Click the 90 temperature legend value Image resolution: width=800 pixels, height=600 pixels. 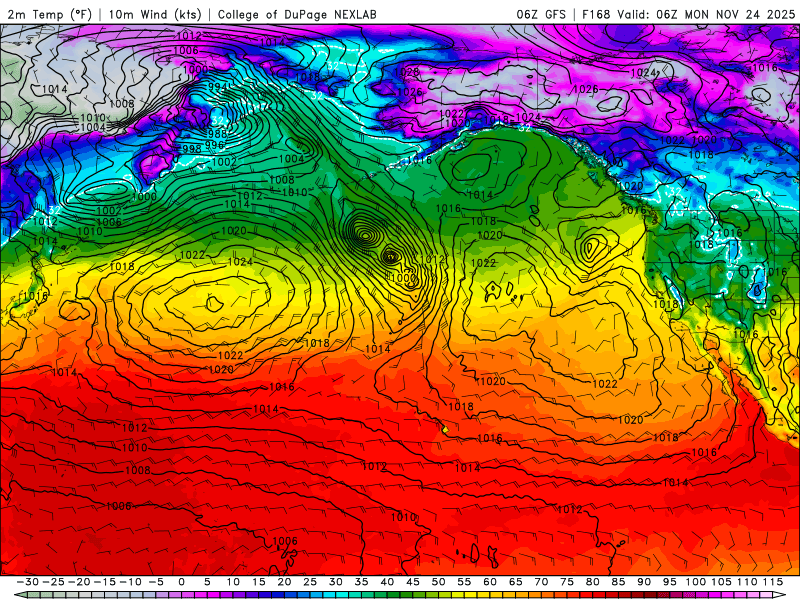(644, 582)
